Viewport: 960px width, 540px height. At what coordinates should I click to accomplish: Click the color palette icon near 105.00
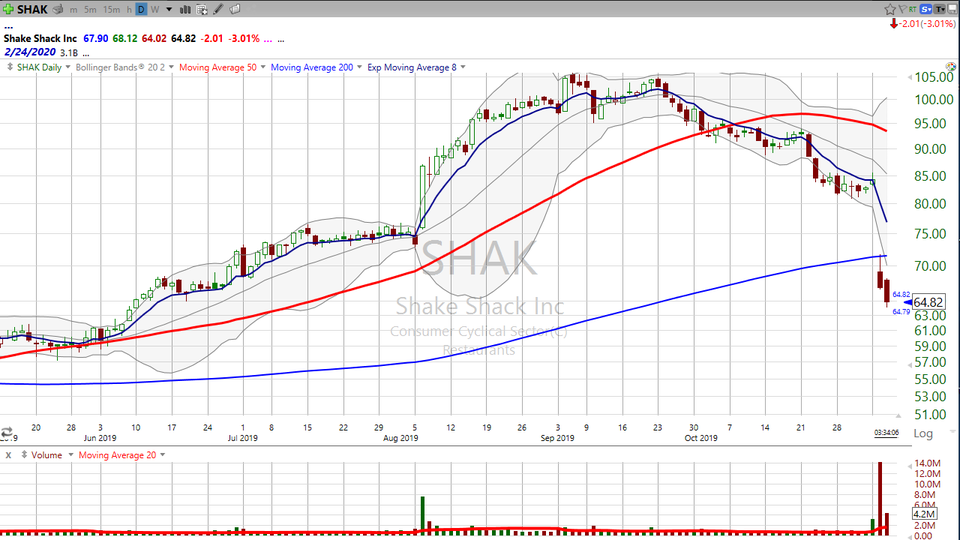point(951,67)
